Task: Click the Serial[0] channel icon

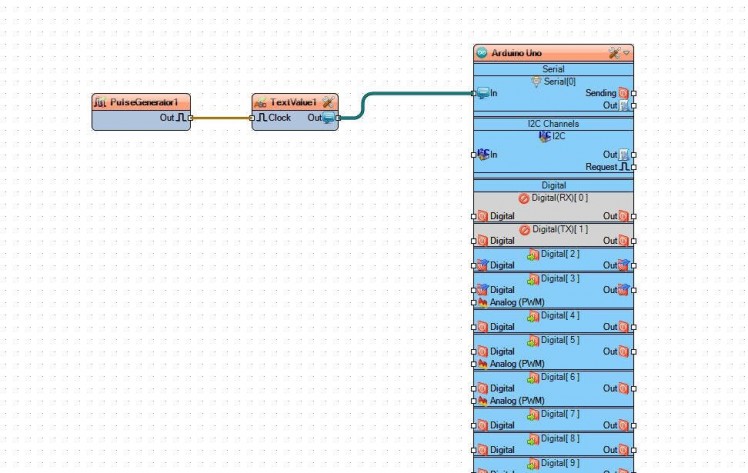Action: (x=537, y=82)
